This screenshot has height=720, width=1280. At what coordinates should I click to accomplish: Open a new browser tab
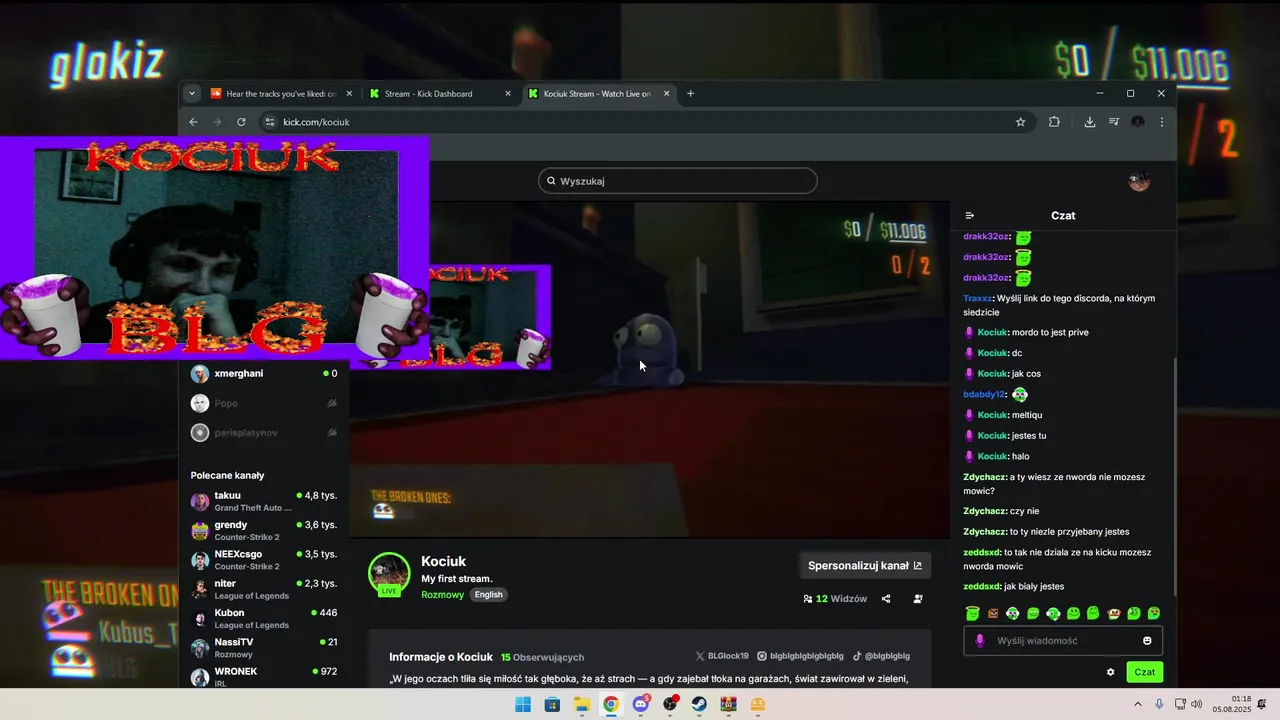click(x=690, y=94)
